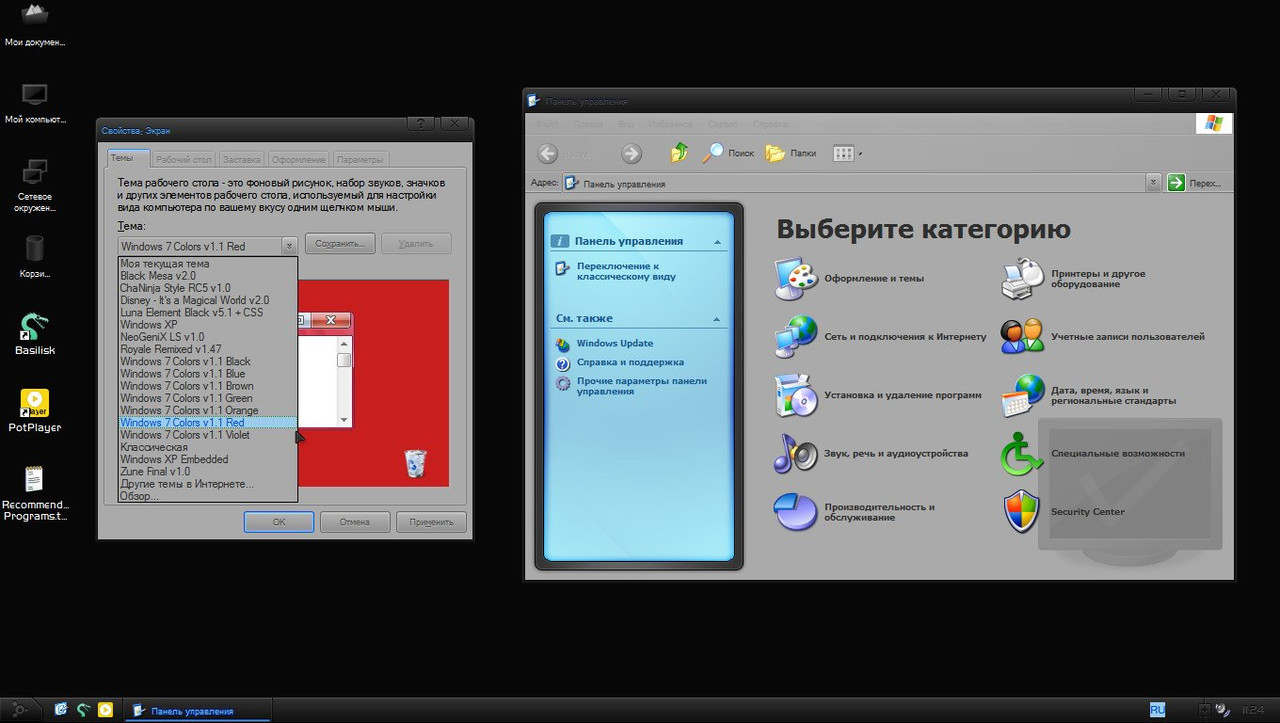Choose 'Zune Final v1.0' theme
1280x723 pixels.
[x=208, y=471]
